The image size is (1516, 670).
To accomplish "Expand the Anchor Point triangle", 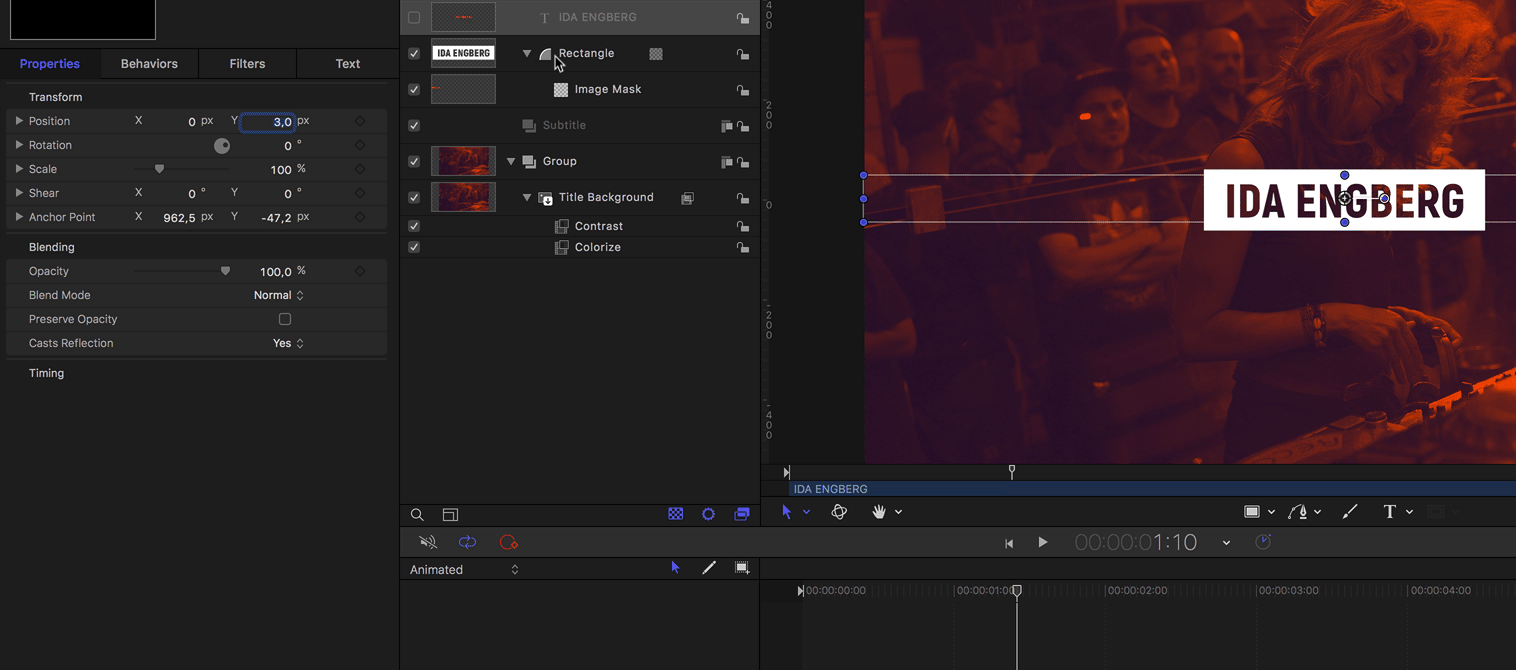I will coord(18,216).
